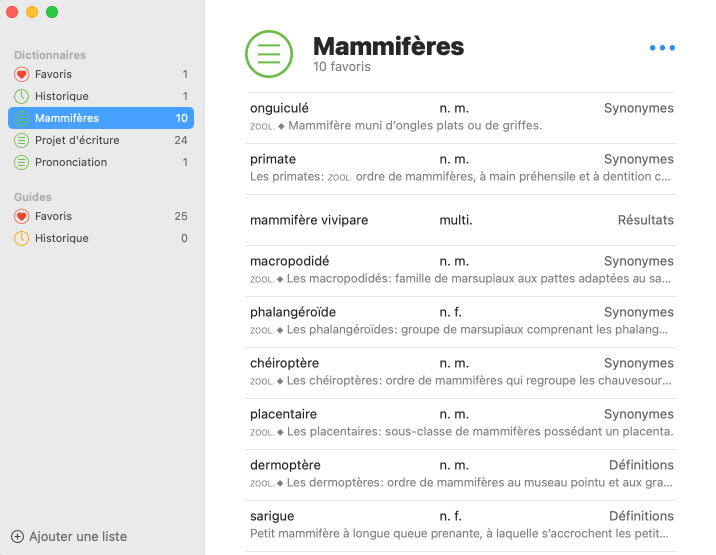Click the large green Mammifères list icon

pos(269,54)
